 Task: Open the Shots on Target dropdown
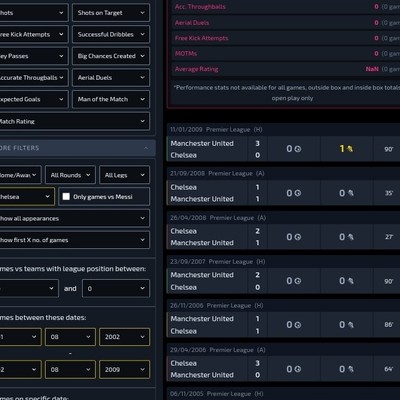coord(111,13)
